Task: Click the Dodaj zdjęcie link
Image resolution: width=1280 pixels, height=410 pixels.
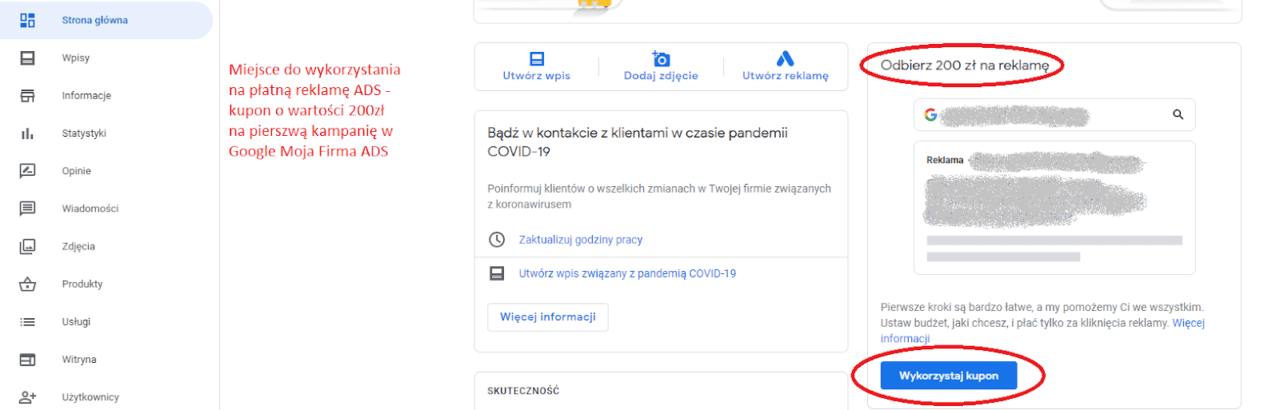Action: pos(661,76)
